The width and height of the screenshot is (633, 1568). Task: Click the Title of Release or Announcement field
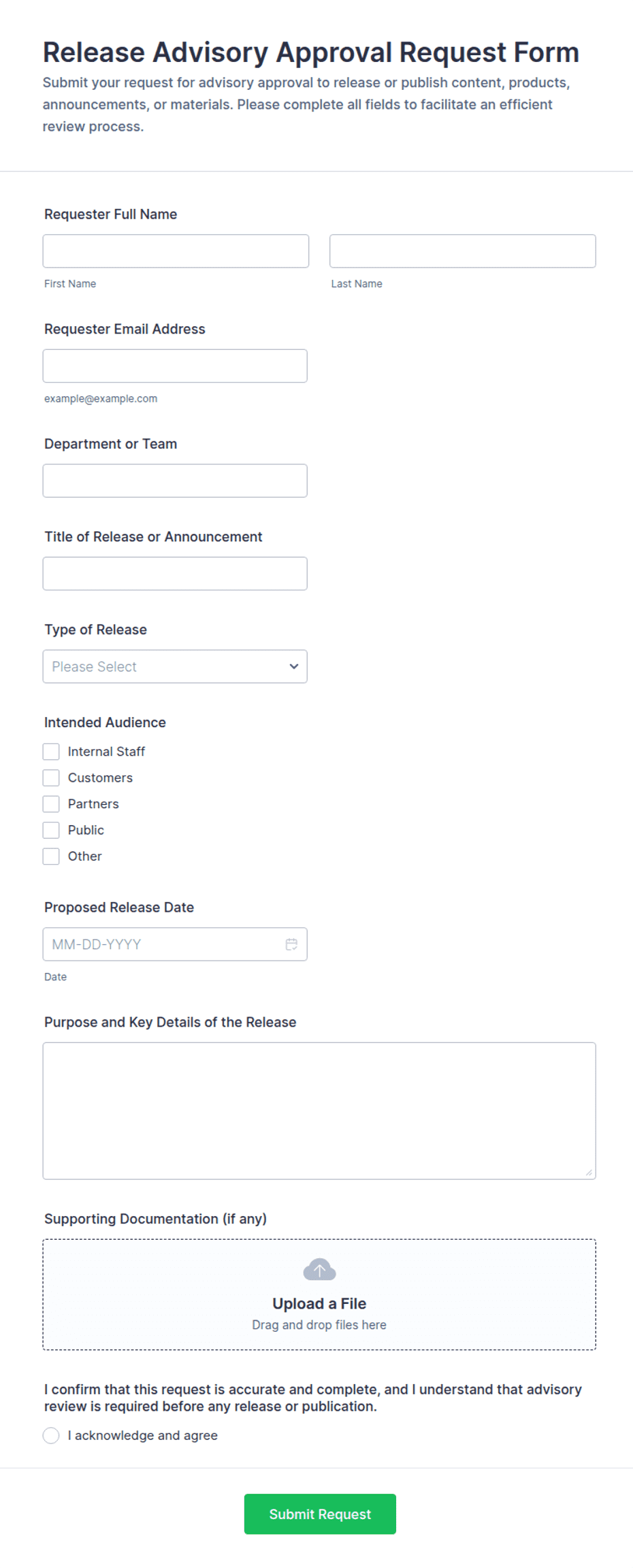[x=175, y=573]
